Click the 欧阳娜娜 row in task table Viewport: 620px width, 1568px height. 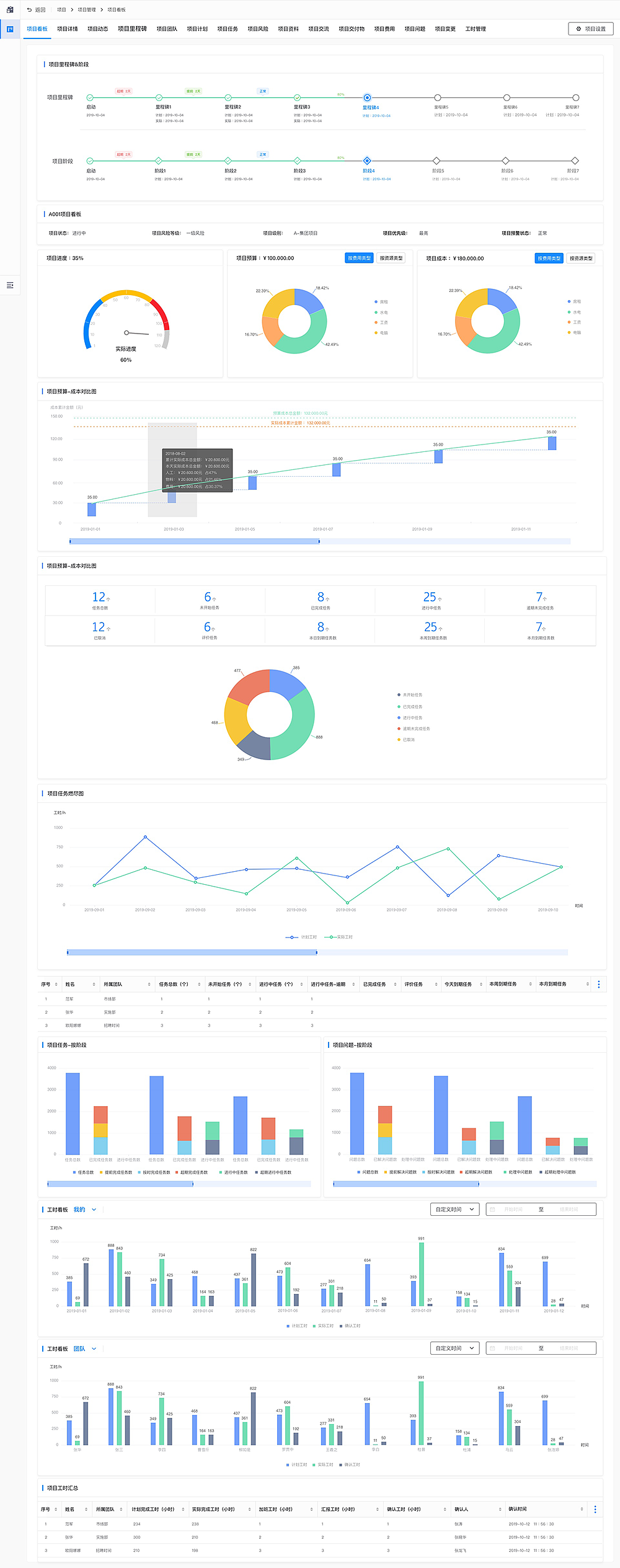pos(322,1025)
